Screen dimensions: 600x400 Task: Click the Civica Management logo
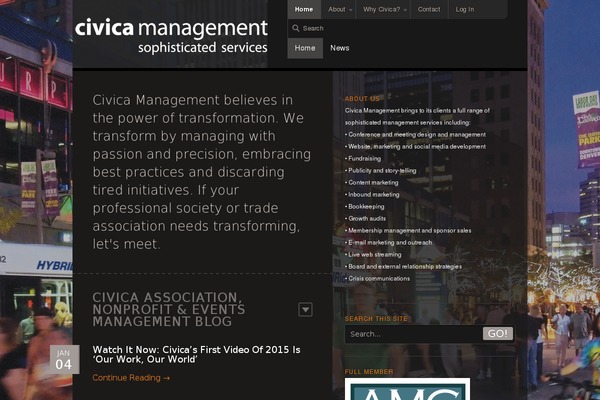(171, 36)
